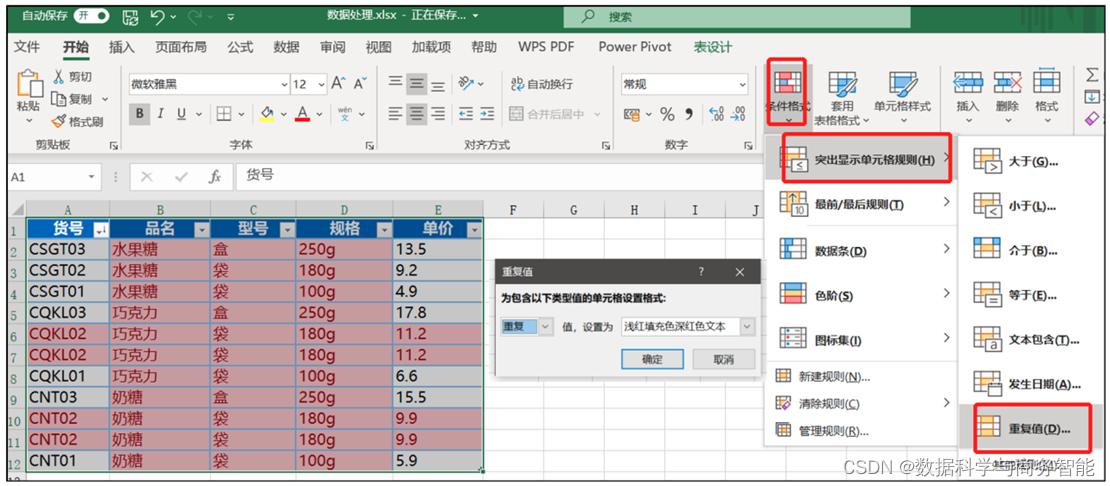Click the text orientation icon
The width and height of the screenshot is (1110, 486).
tap(466, 83)
